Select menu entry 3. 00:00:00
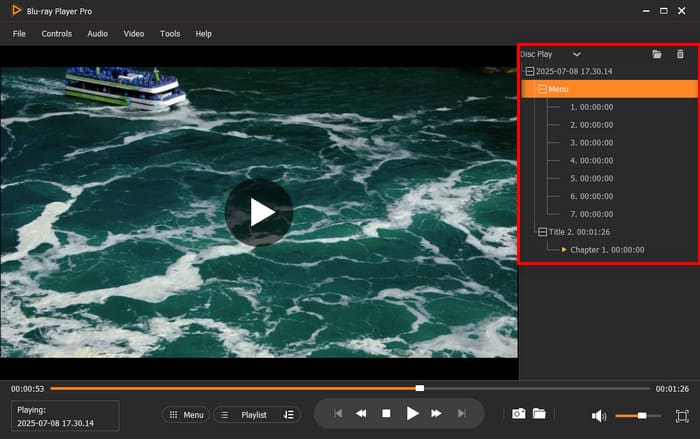 (592, 143)
